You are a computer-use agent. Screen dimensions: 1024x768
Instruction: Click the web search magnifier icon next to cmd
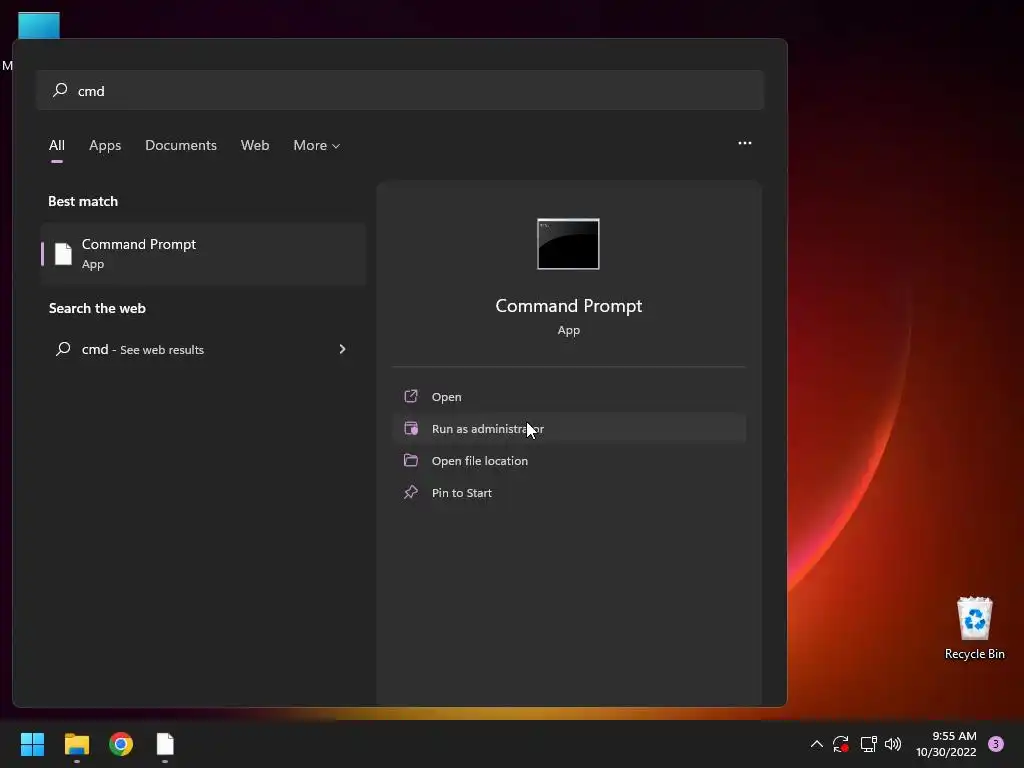tap(63, 349)
